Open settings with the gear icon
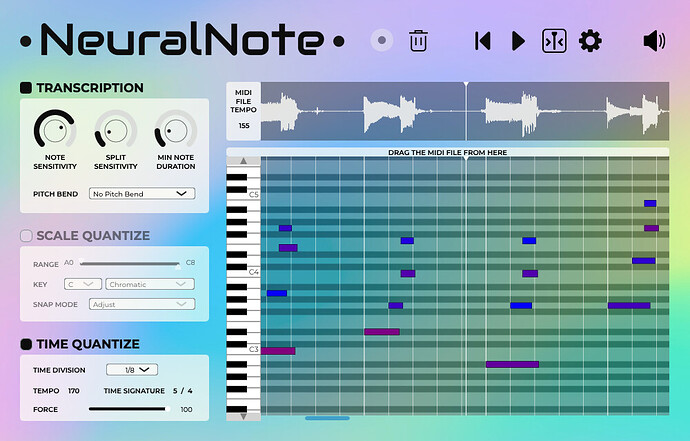This screenshot has width=690, height=441. [590, 41]
